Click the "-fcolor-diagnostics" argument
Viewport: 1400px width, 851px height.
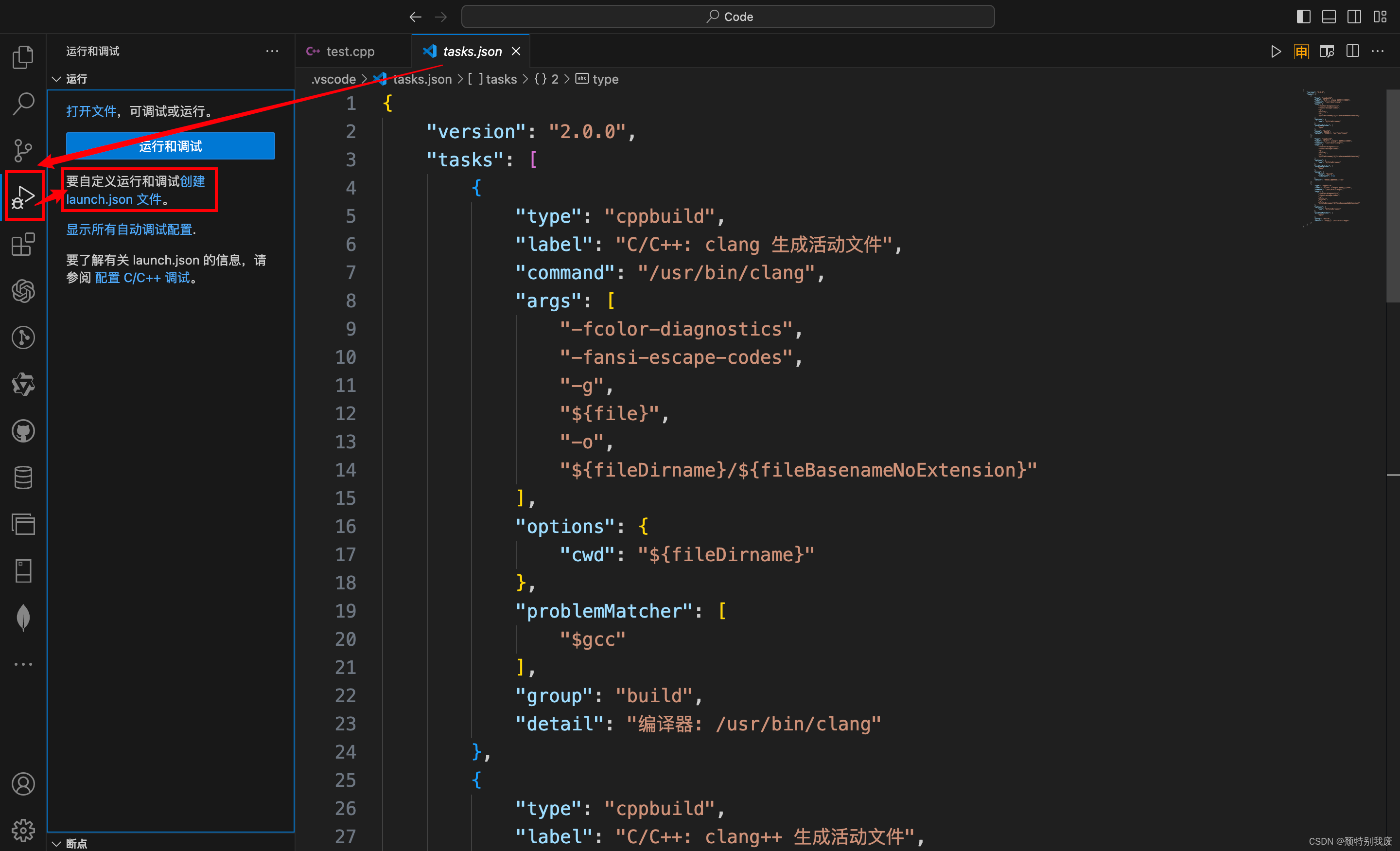click(x=676, y=329)
